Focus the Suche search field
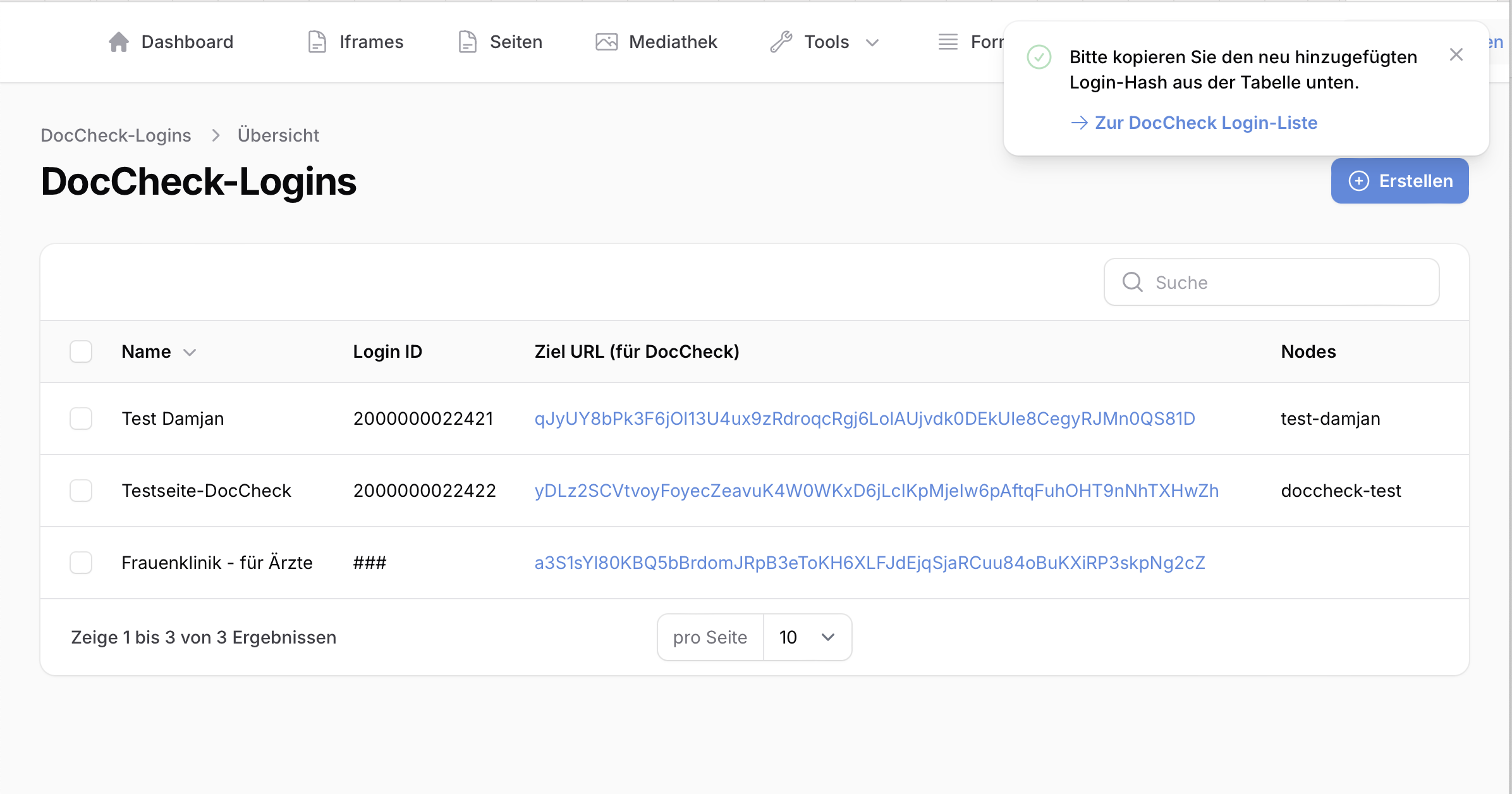Screen dimensions: 1512x794 pyautogui.click(x=1272, y=282)
